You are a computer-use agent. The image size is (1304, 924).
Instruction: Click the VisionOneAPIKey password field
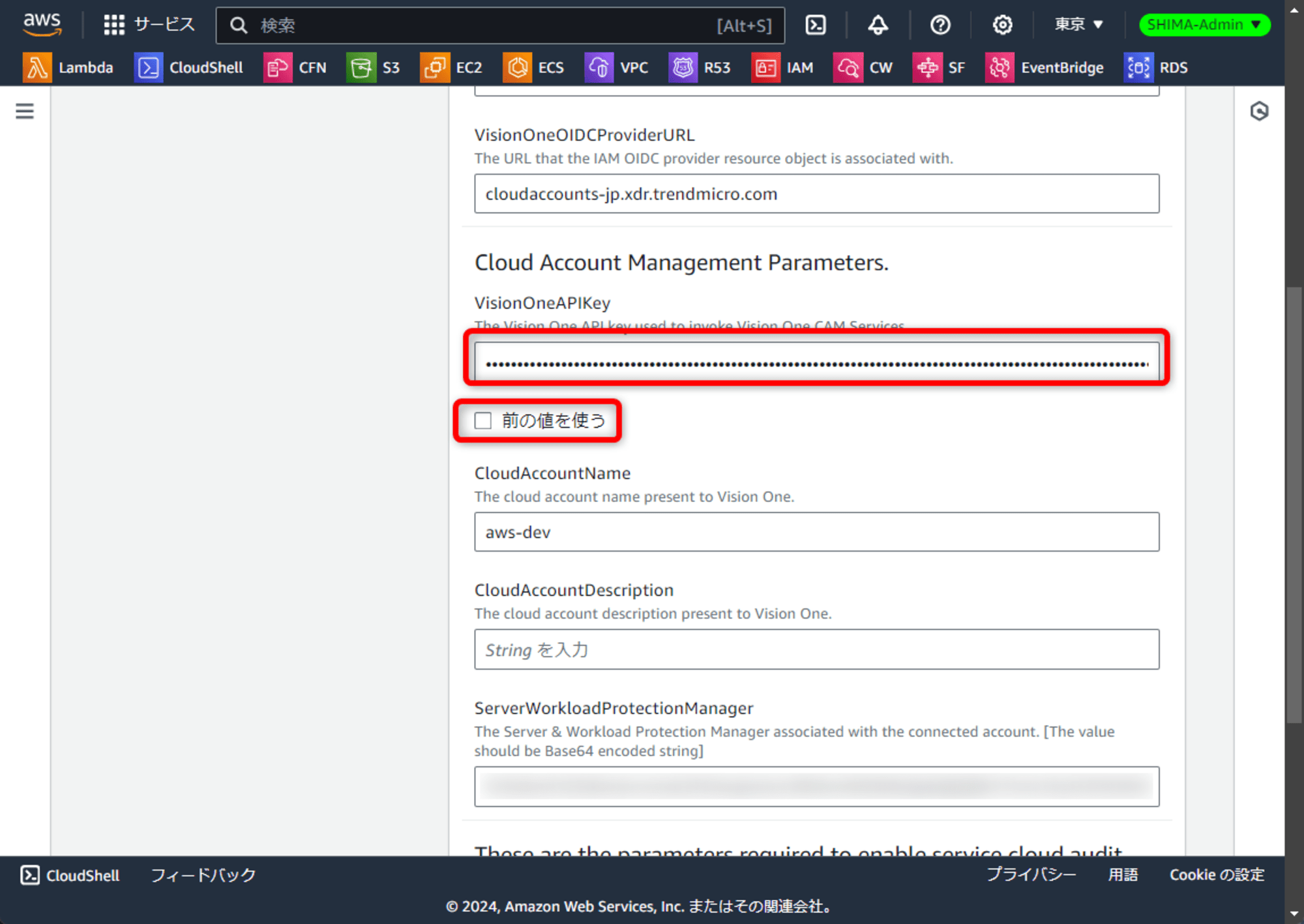tap(816, 362)
